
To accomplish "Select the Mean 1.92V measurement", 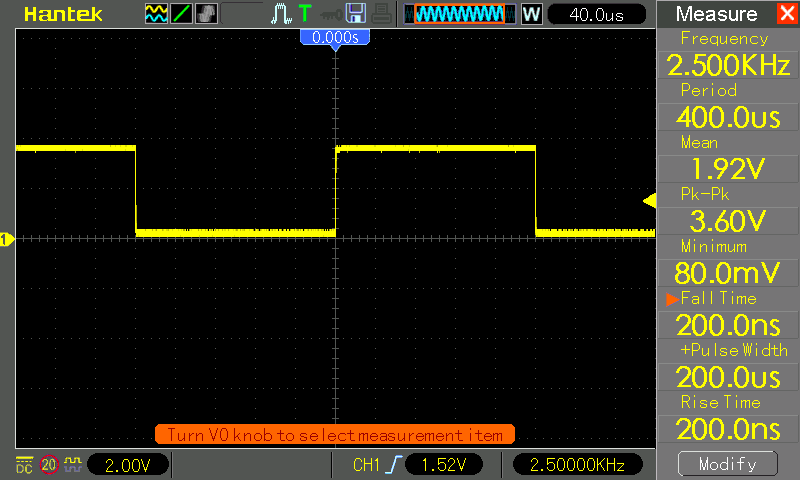I will tap(728, 158).
